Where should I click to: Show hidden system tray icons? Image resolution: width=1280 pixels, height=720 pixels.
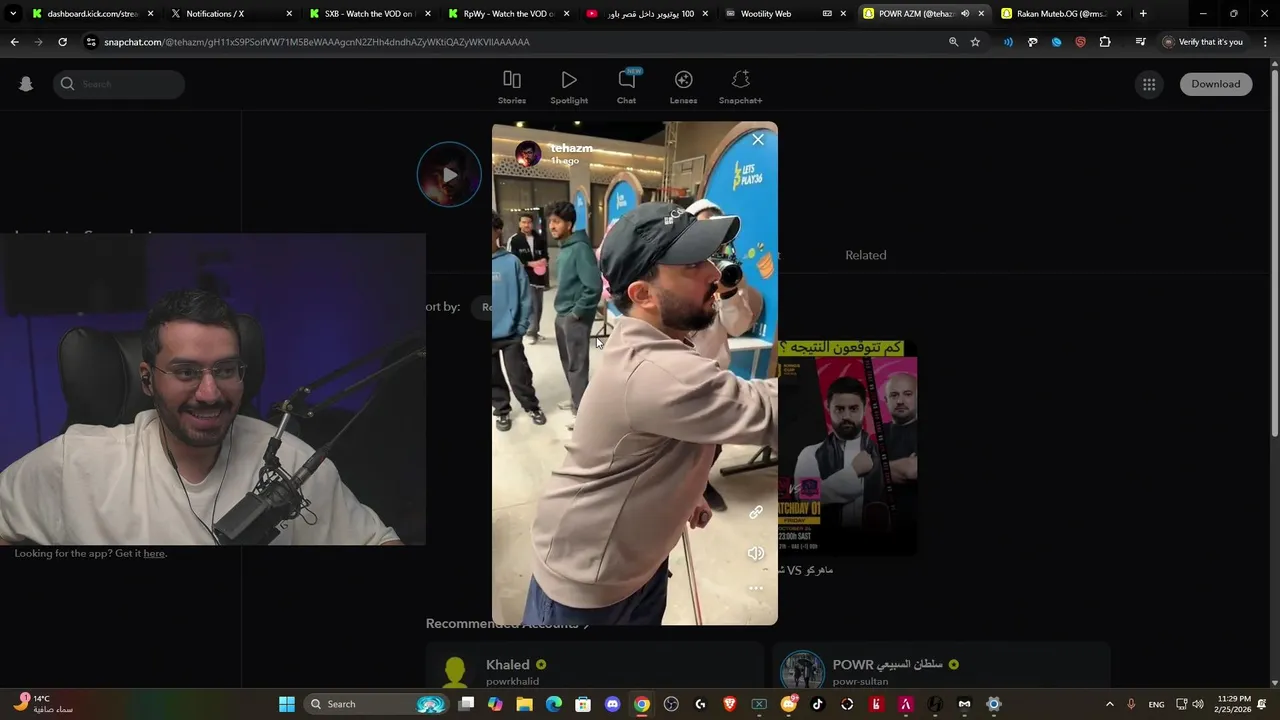pyautogui.click(x=1109, y=704)
